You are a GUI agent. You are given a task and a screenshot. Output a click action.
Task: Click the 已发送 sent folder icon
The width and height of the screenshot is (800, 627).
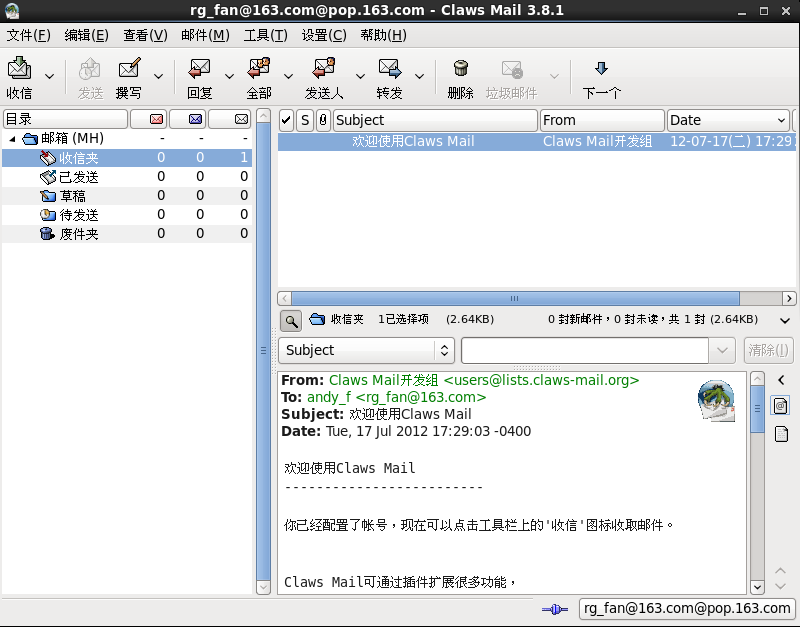pyautogui.click(x=48, y=177)
